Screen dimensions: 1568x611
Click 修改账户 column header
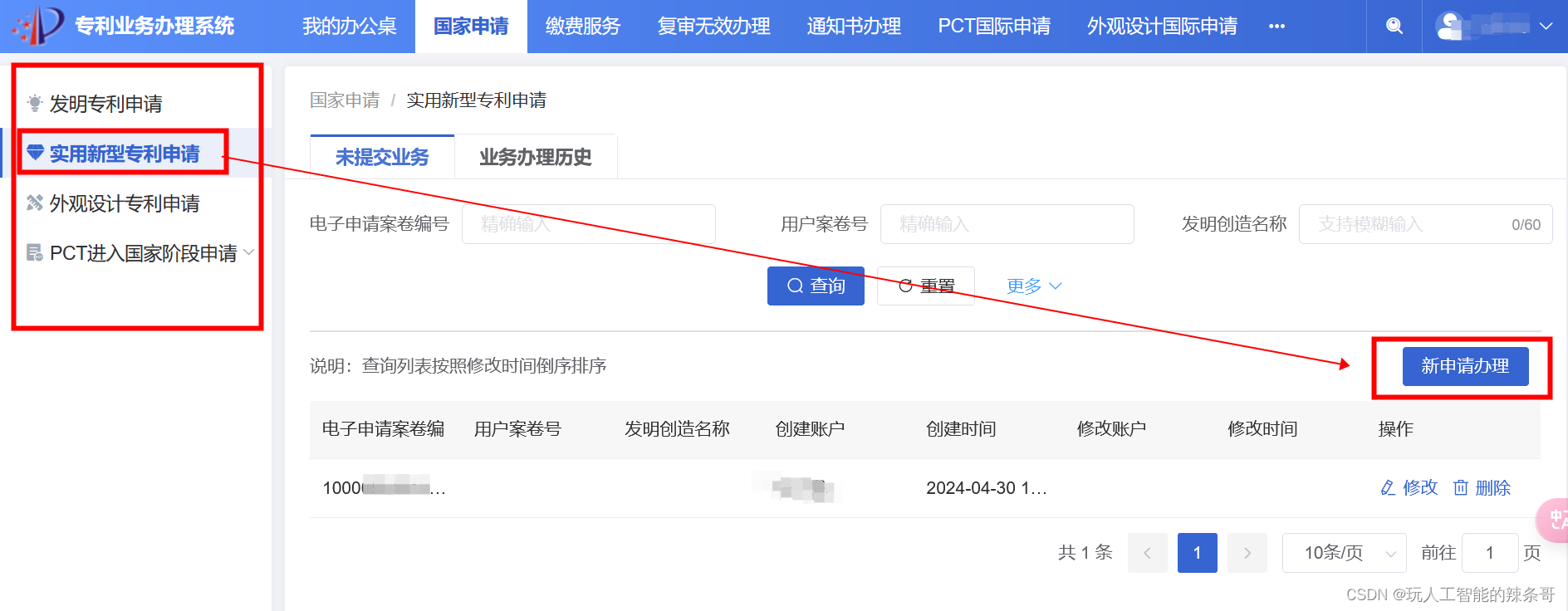1111,429
